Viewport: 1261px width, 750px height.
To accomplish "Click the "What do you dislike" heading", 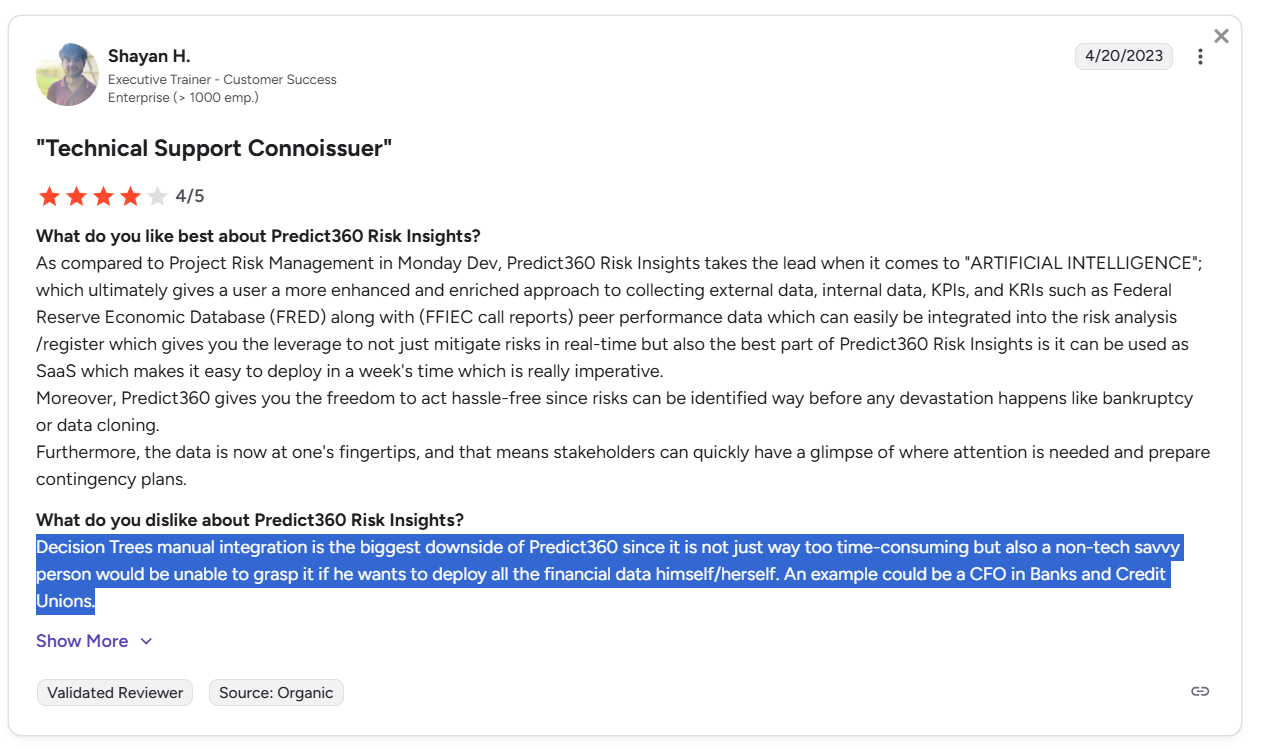I will 250,520.
